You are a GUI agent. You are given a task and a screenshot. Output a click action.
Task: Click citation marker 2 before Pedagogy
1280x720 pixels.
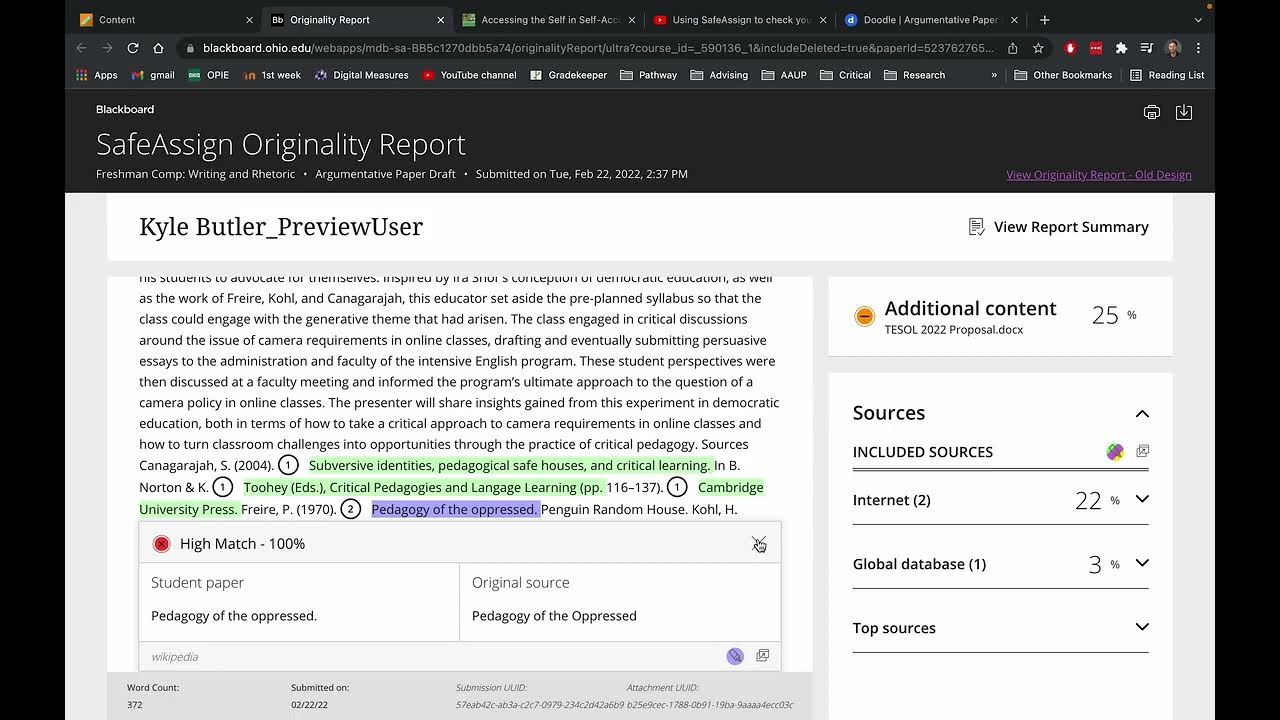(x=350, y=509)
